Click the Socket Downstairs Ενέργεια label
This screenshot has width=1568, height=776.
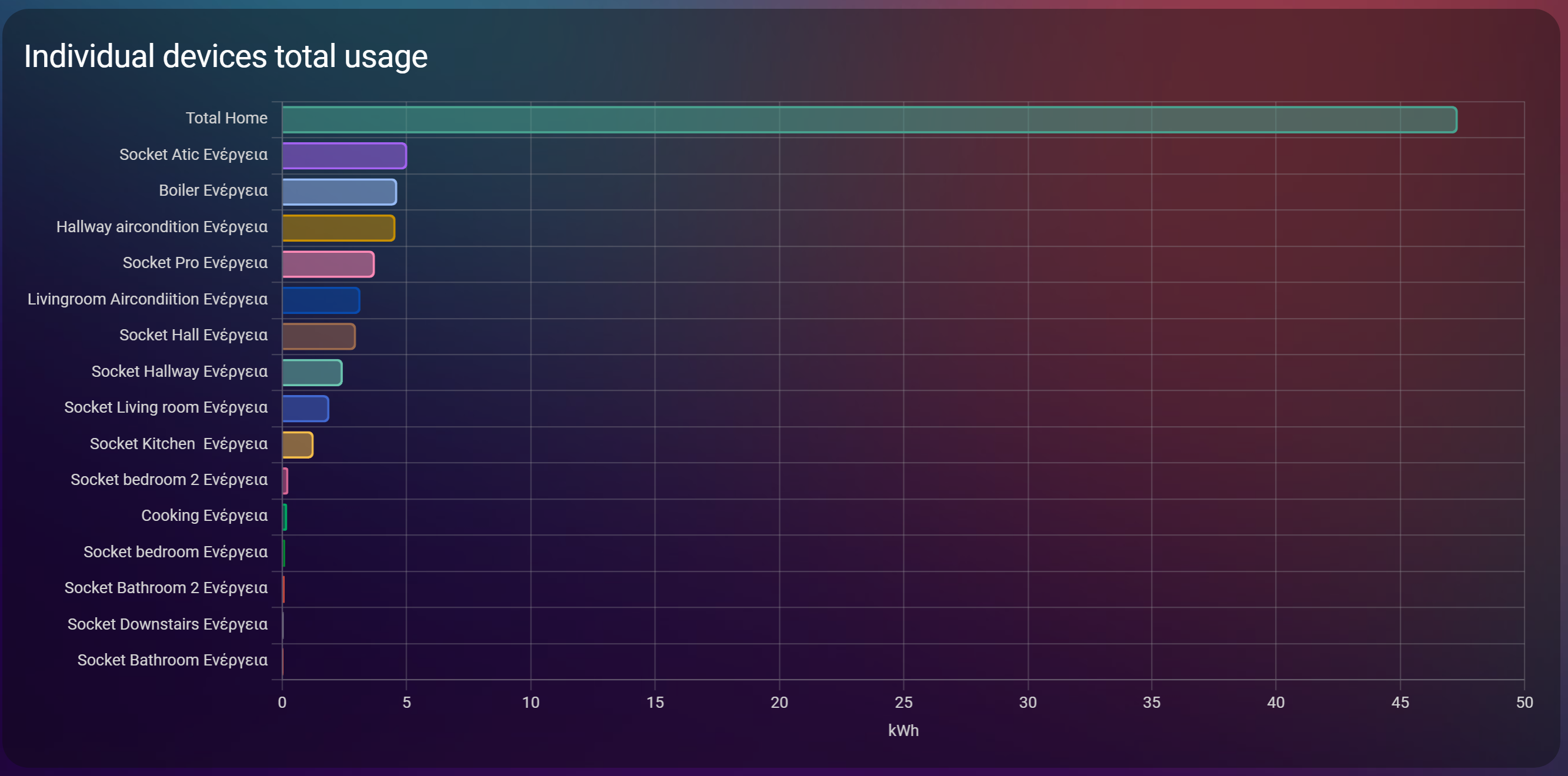[168, 624]
